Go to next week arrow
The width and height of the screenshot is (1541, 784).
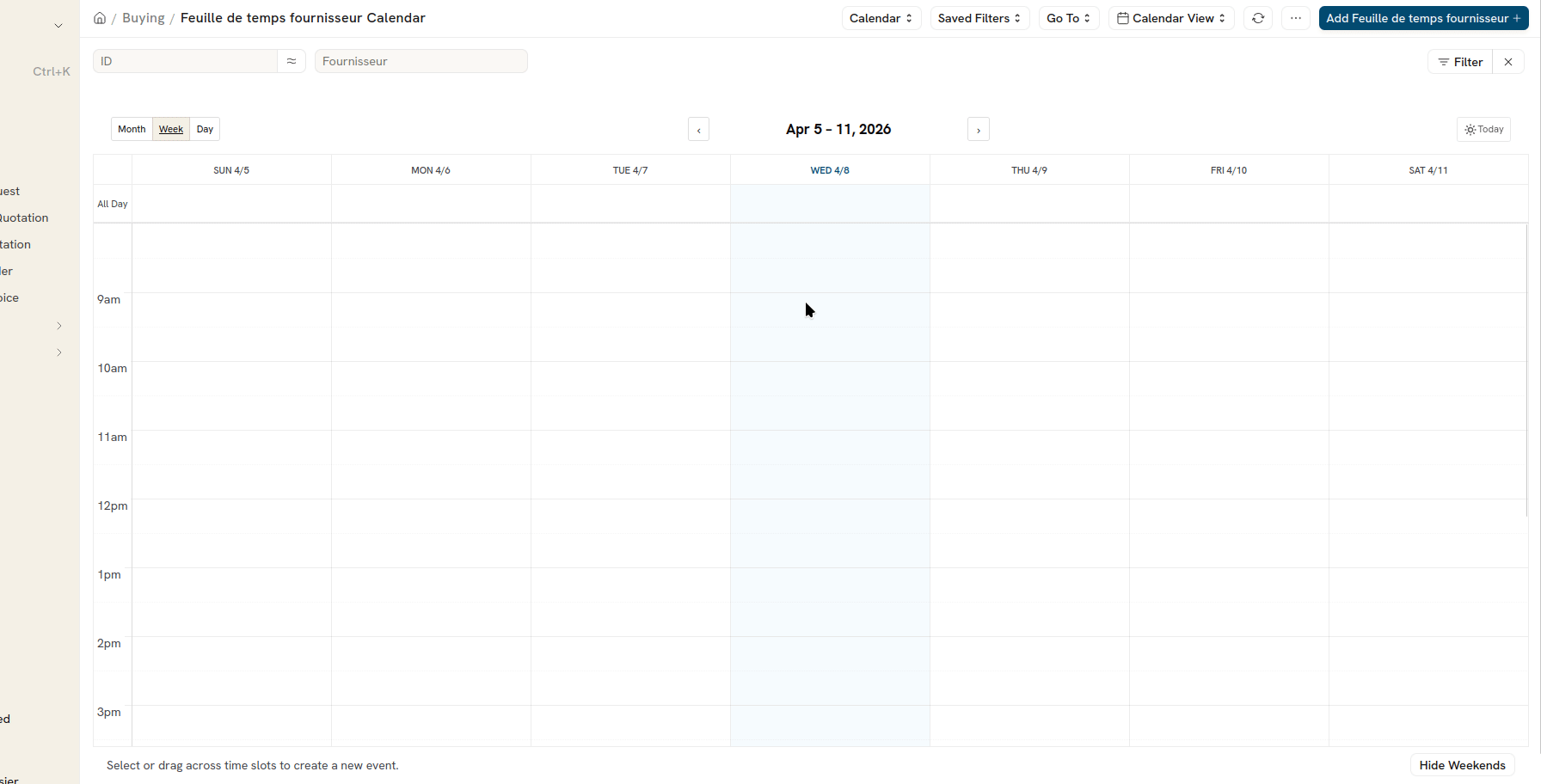(979, 130)
